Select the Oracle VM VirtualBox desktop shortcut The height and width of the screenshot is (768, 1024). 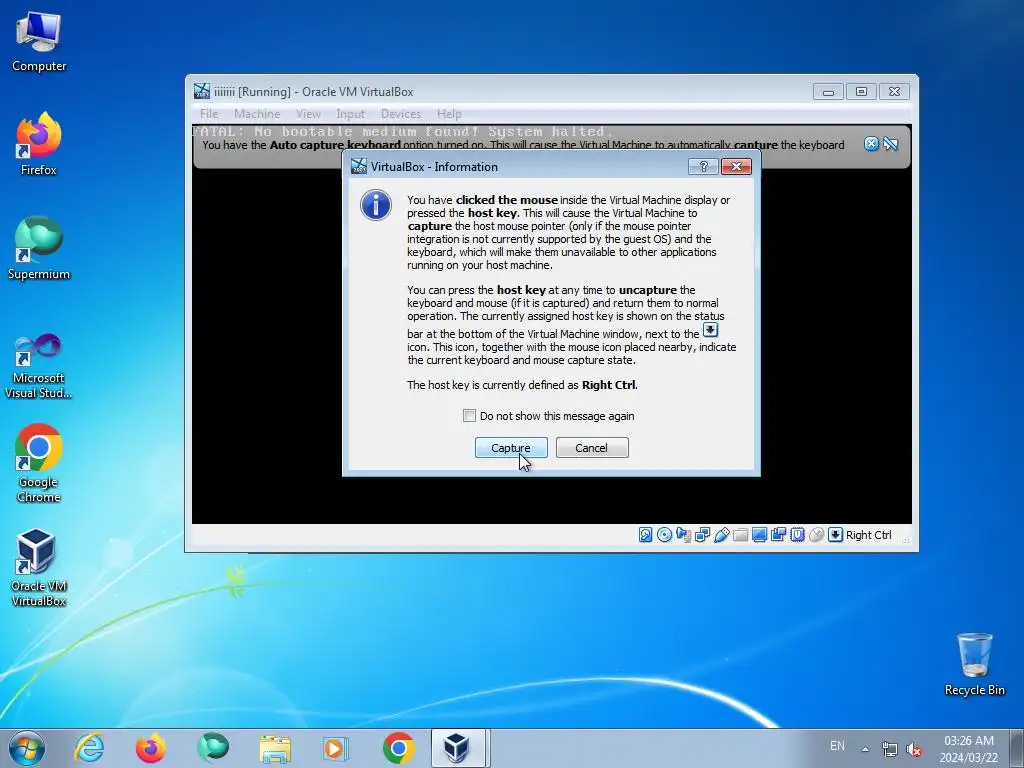[x=39, y=567]
